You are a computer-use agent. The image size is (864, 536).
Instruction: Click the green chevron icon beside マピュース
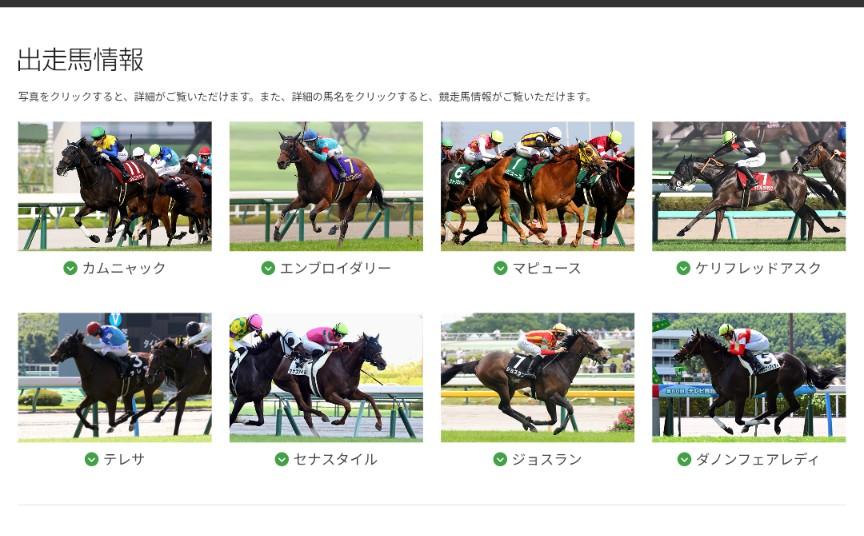[500, 268]
